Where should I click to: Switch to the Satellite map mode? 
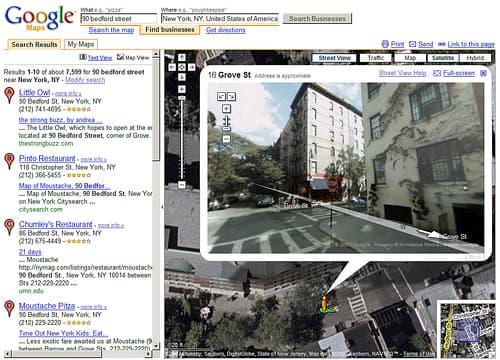point(443,58)
